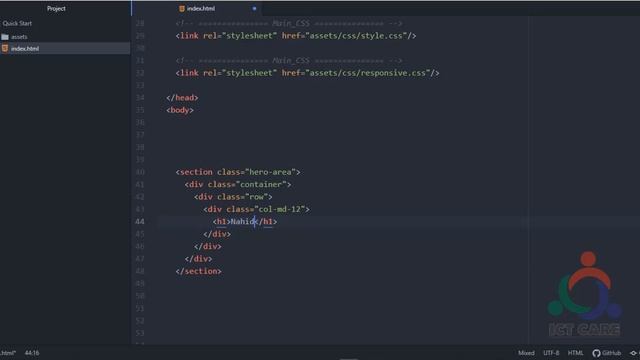Click the closing section tag

(198, 271)
